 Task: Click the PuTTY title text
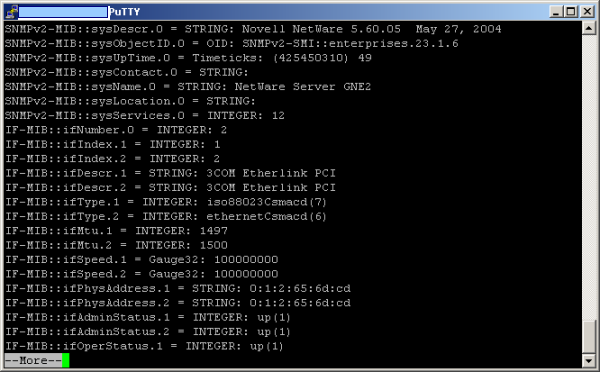click(124, 12)
